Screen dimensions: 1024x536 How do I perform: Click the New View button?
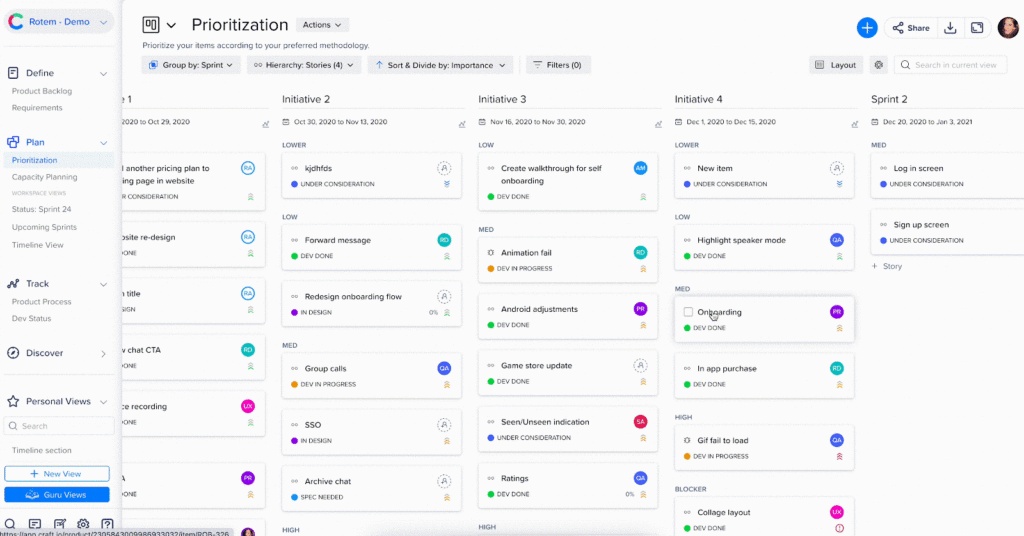pos(57,474)
